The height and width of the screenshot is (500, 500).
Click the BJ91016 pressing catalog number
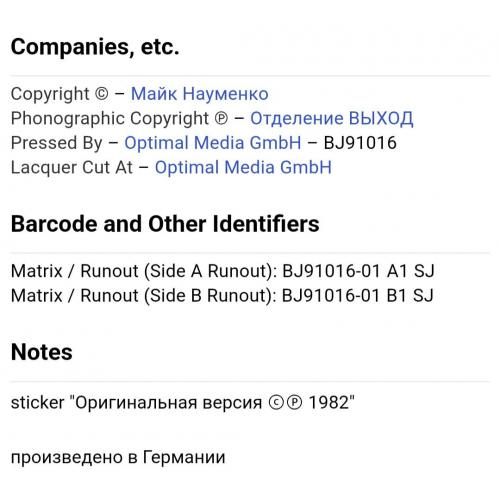click(x=360, y=143)
